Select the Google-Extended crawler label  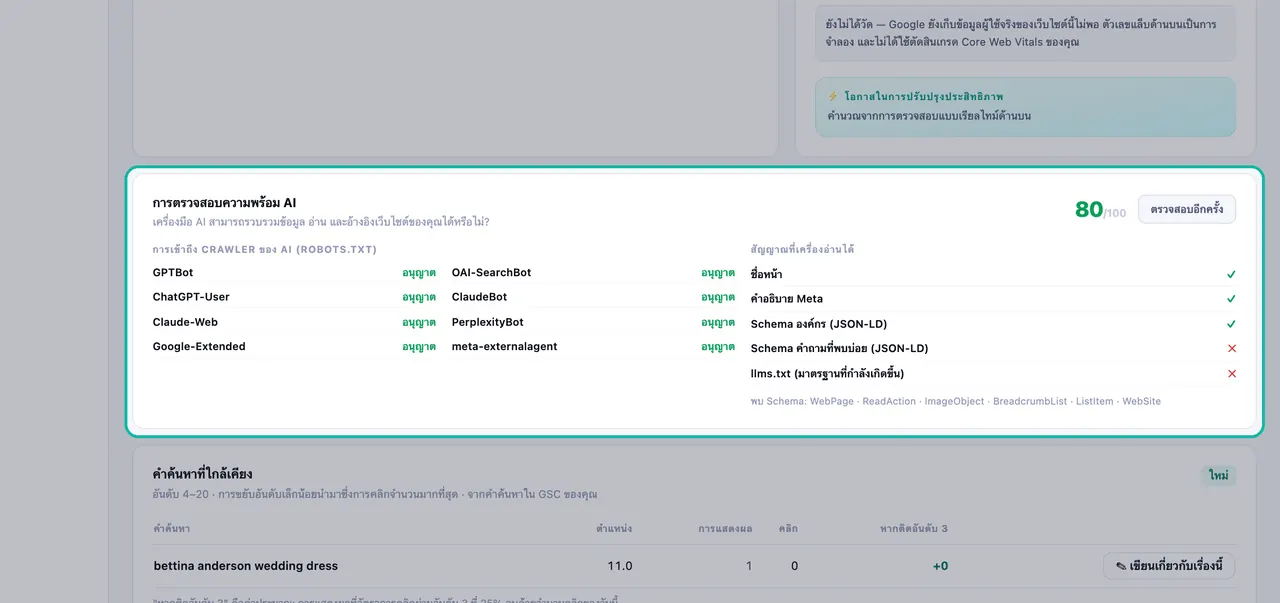point(199,346)
